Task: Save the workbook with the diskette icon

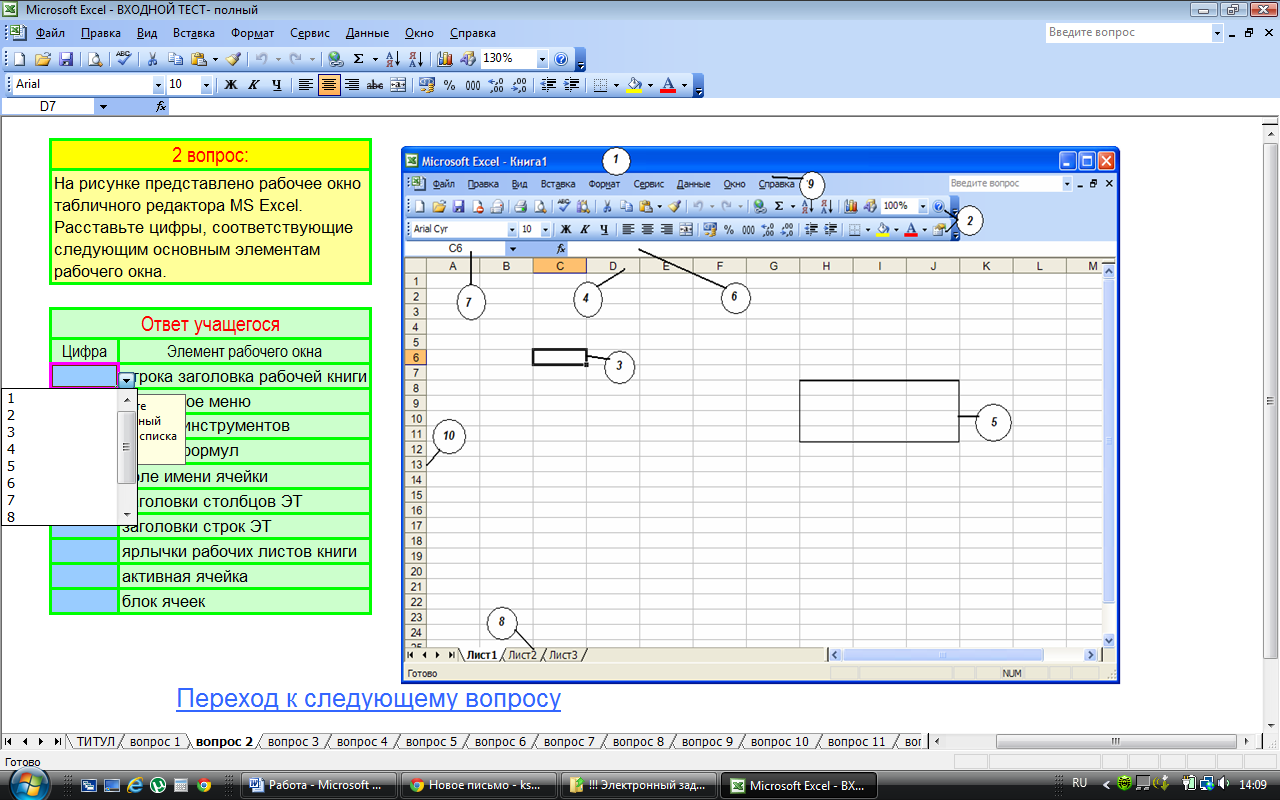Action: 66,59
